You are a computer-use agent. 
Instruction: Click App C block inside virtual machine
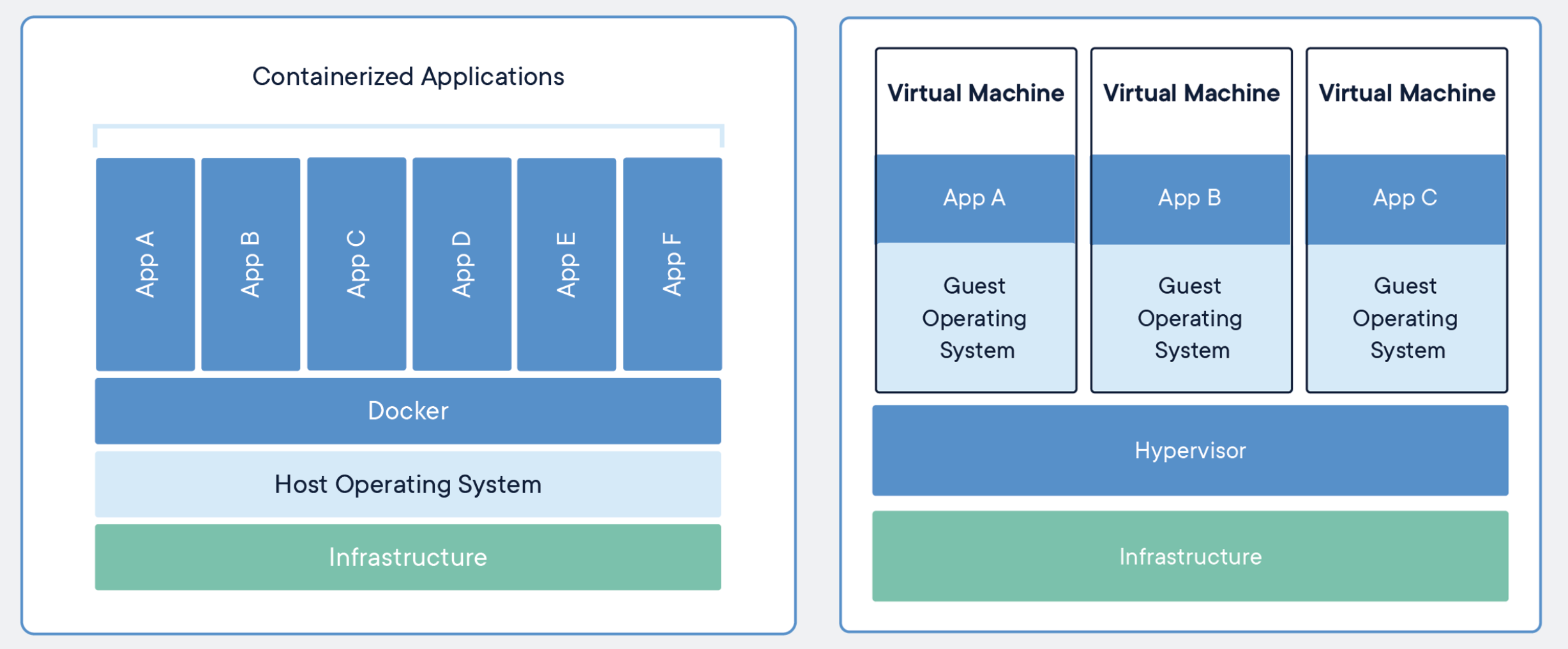tap(1407, 199)
